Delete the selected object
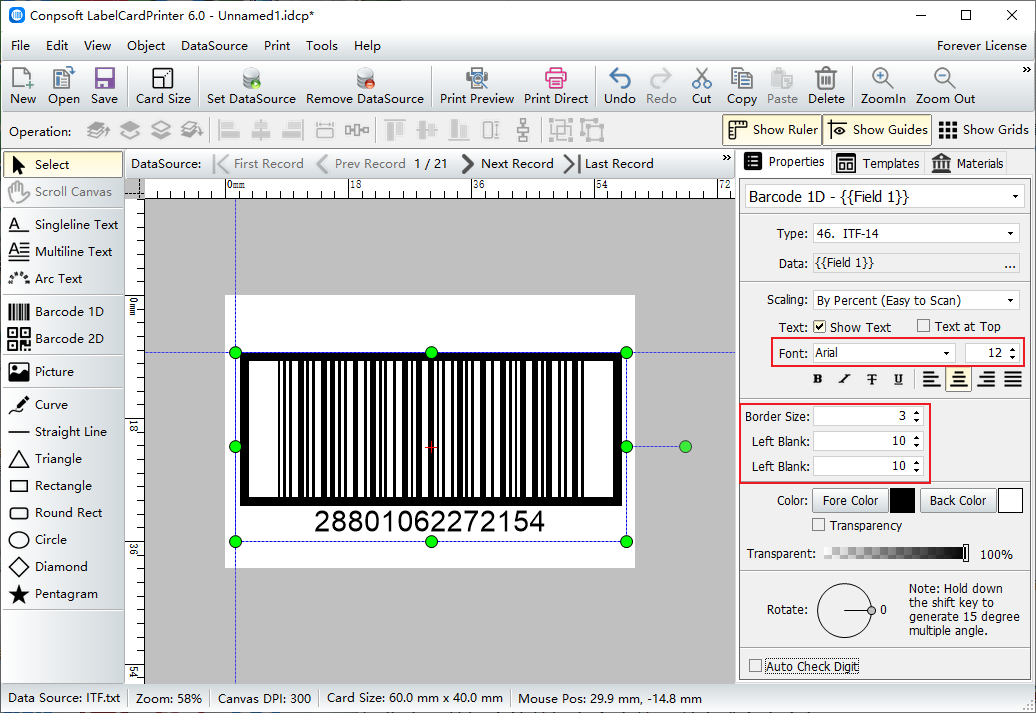Screen dimensions: 1036x713 (826, 86)
